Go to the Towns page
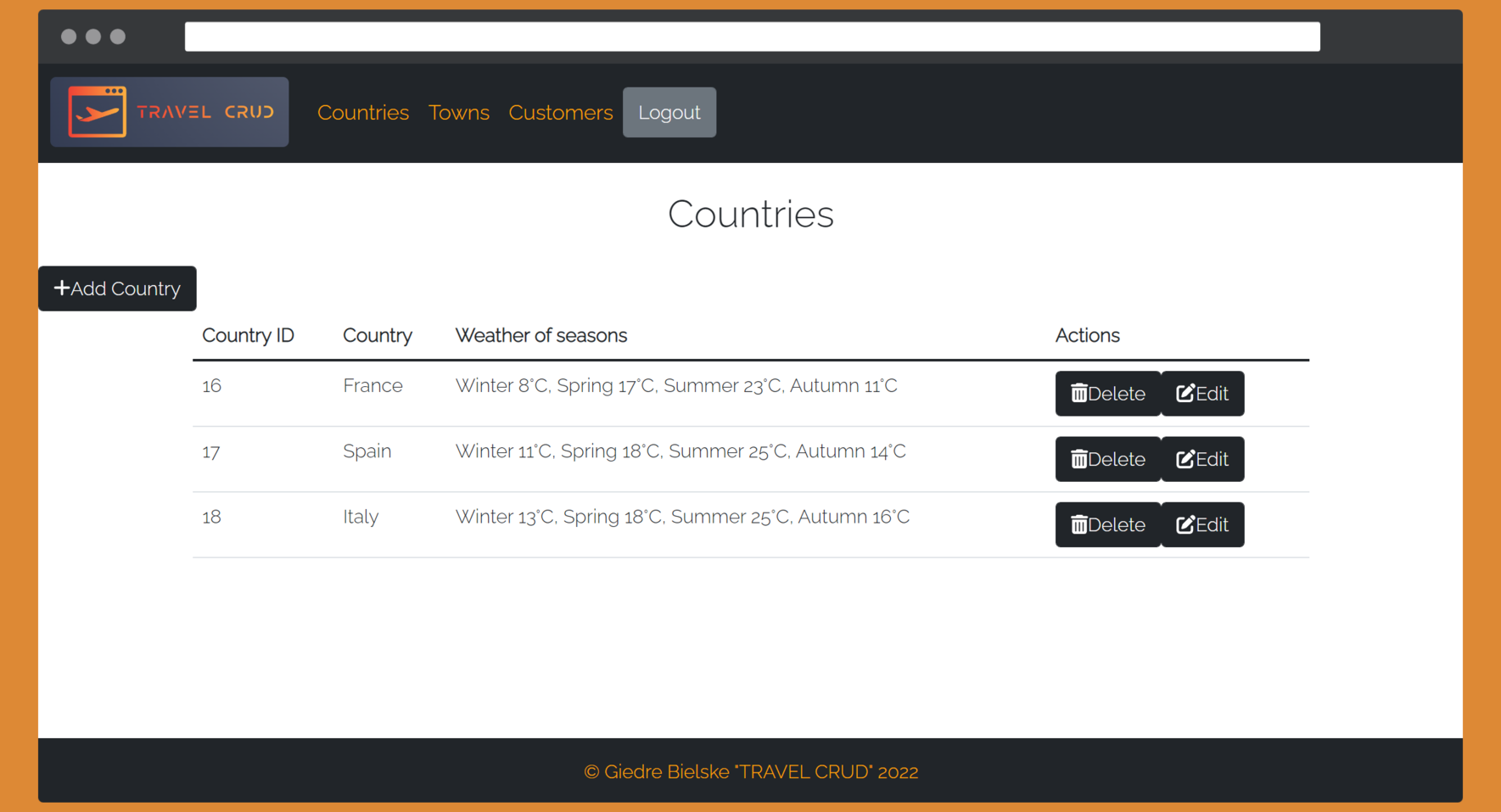 point(458,113)
